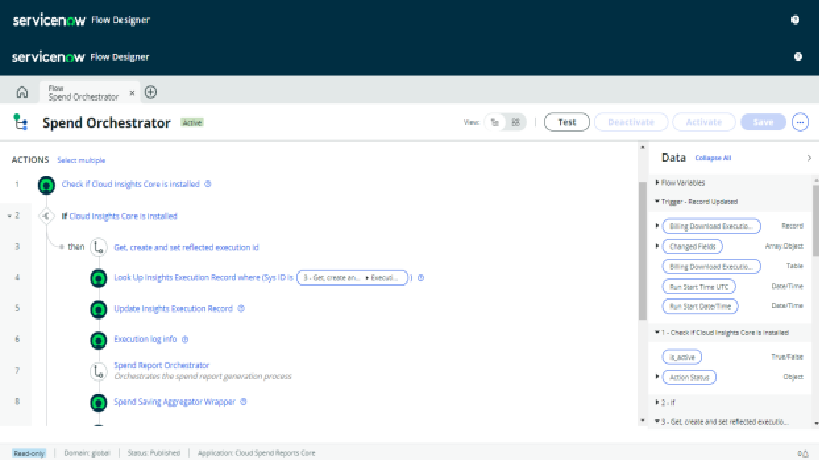Open the more options ellipsis menu

[x=800, y=122]
